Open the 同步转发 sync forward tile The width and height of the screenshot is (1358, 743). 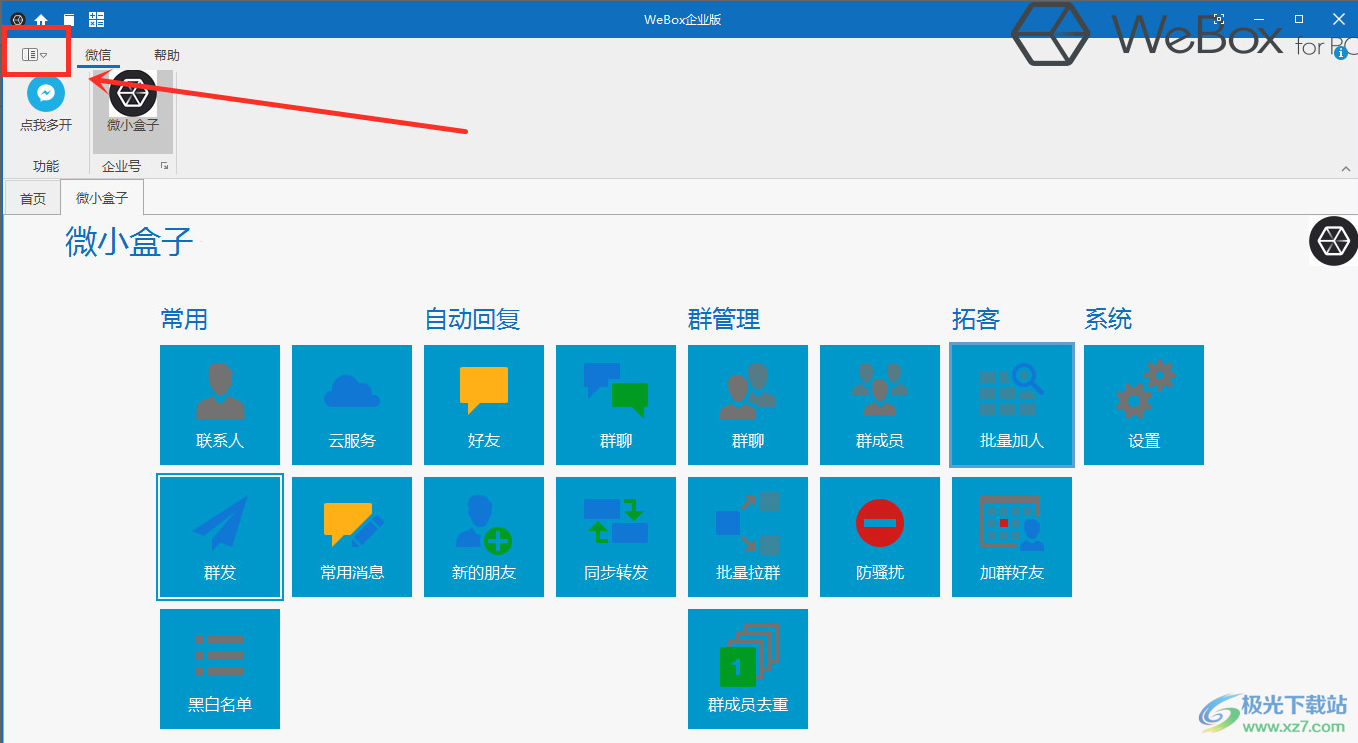tap(616, 537)
